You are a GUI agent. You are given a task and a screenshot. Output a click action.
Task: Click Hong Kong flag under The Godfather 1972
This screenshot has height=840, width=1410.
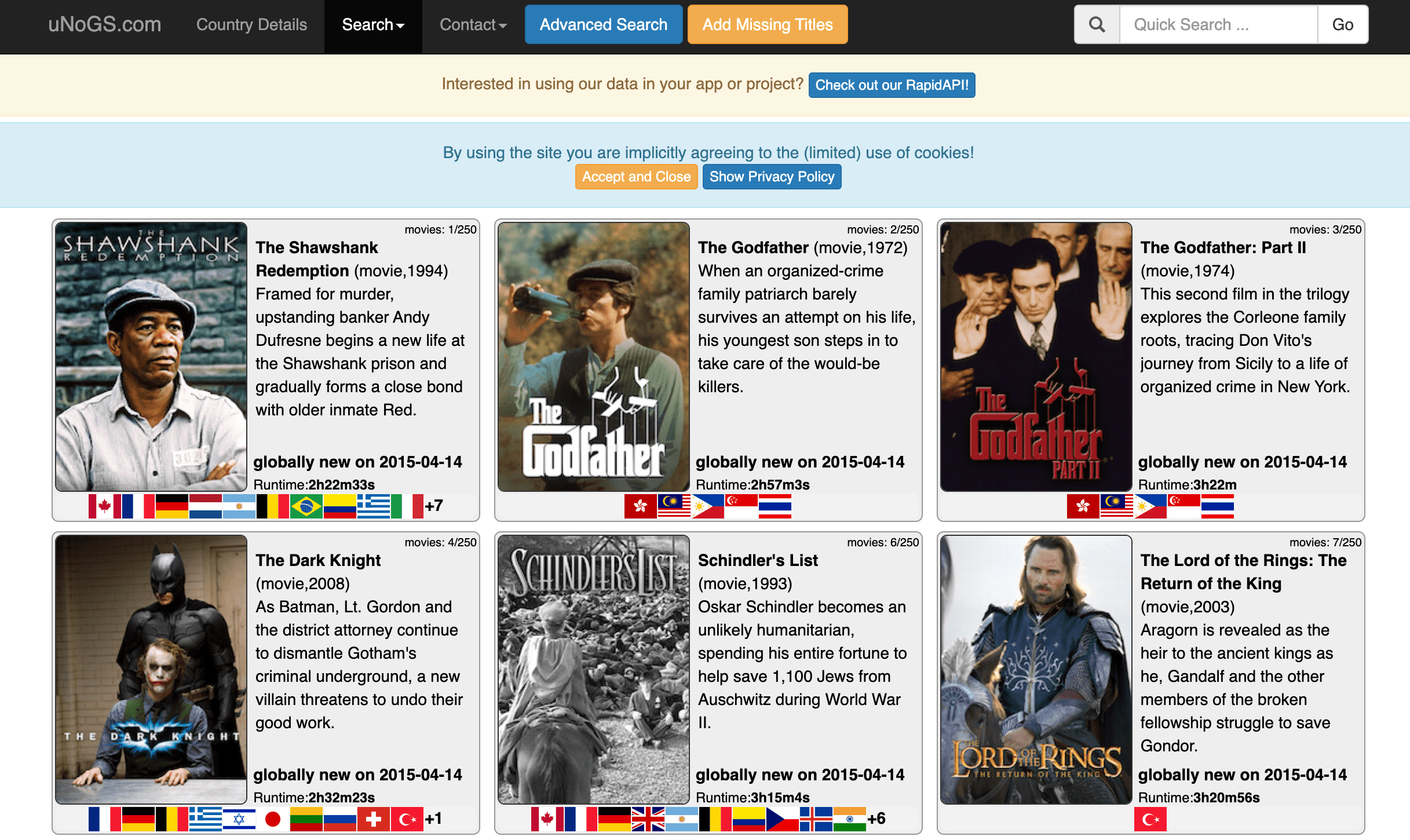pyautogui.click(x=641, y=506)
